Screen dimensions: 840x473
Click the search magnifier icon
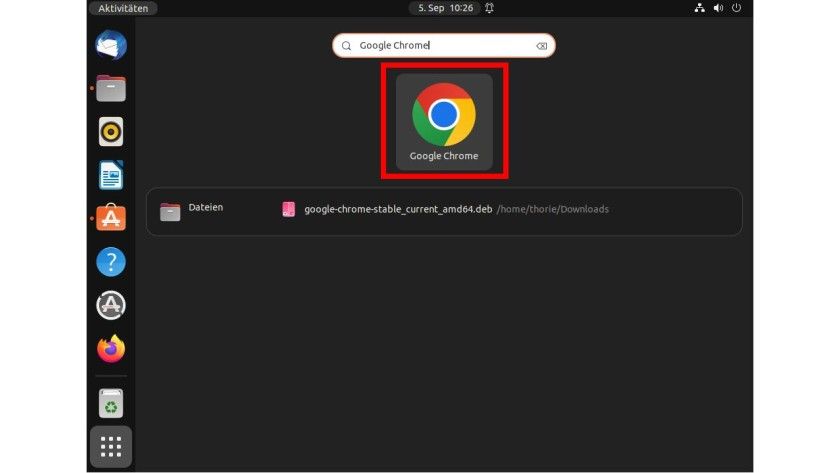tap(347, 46)
